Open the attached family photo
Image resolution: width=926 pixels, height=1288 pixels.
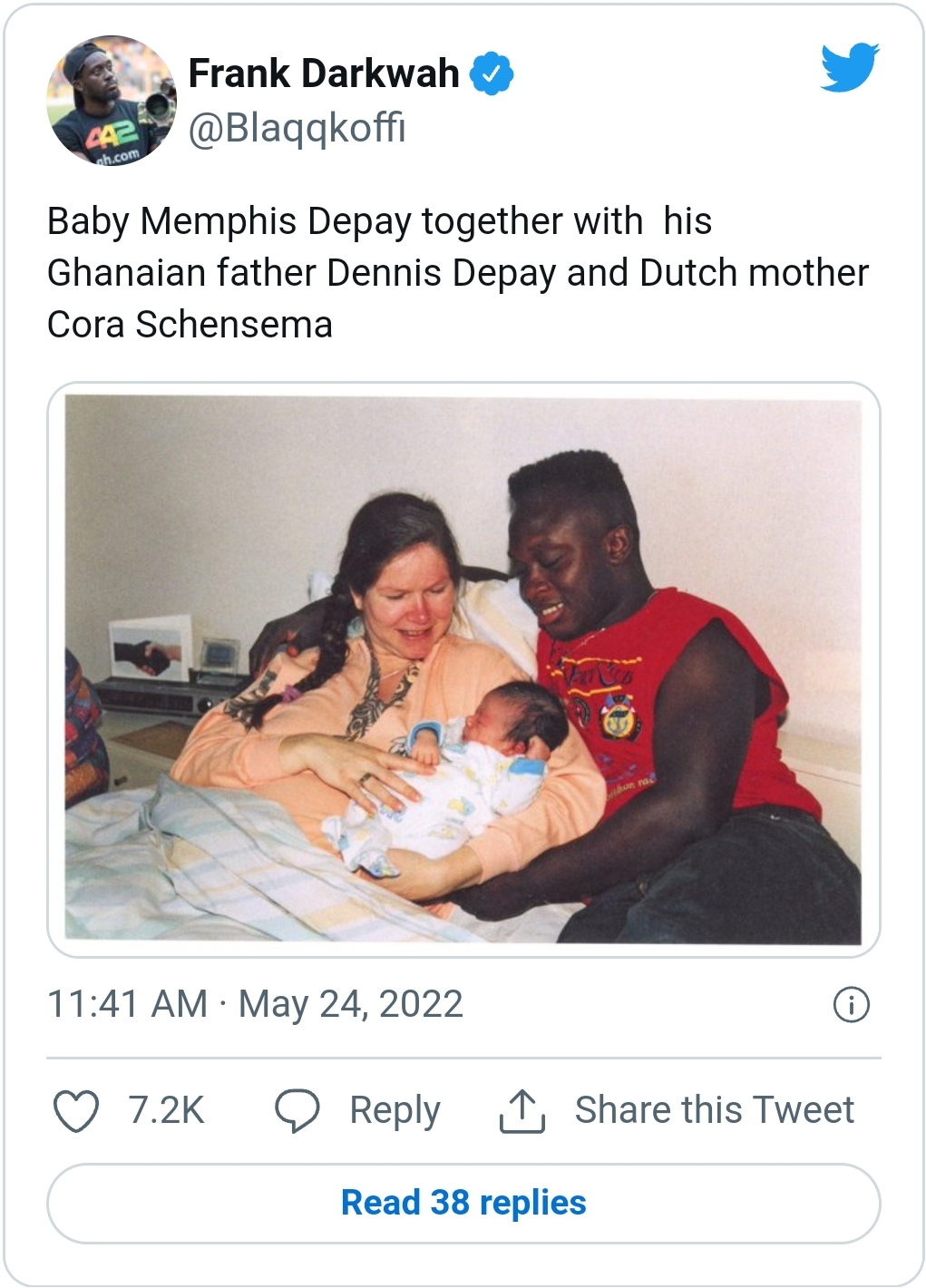[x=463, y=669]
